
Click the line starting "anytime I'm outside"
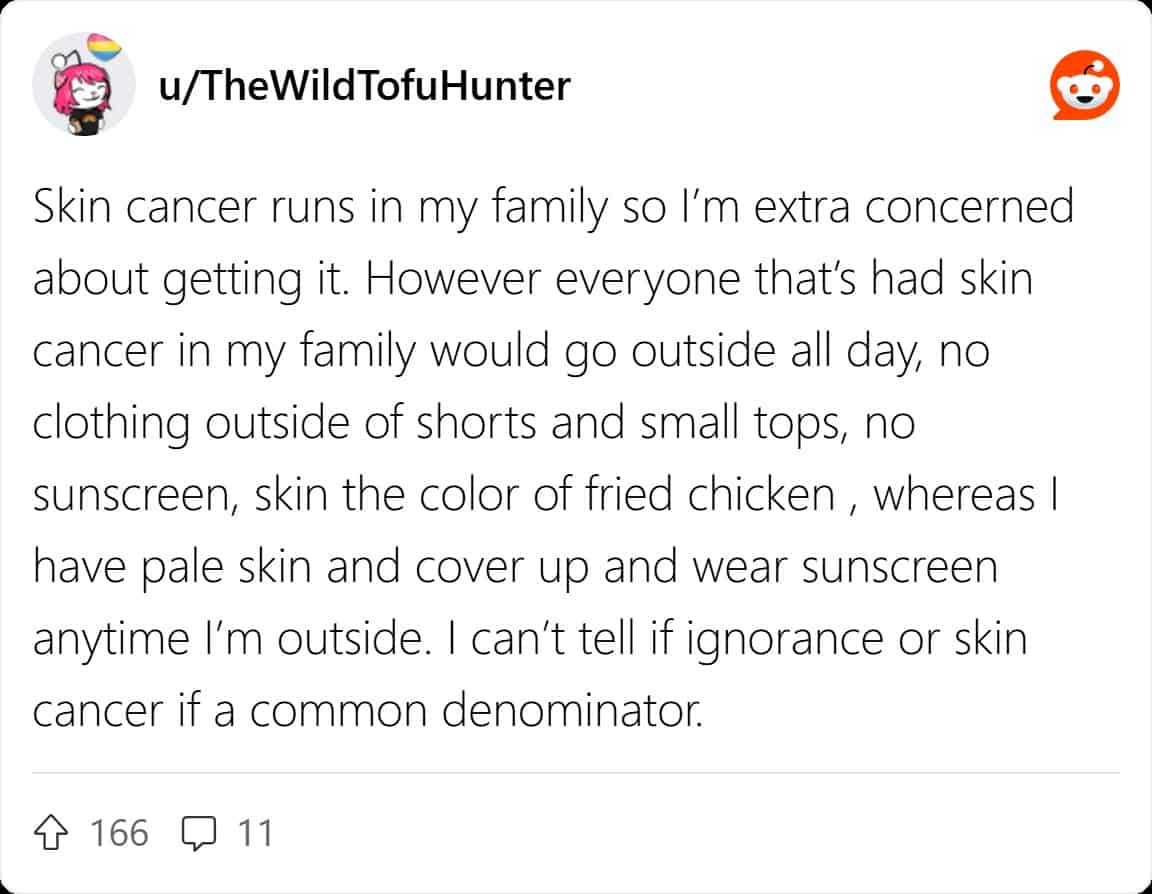[530, 640]
